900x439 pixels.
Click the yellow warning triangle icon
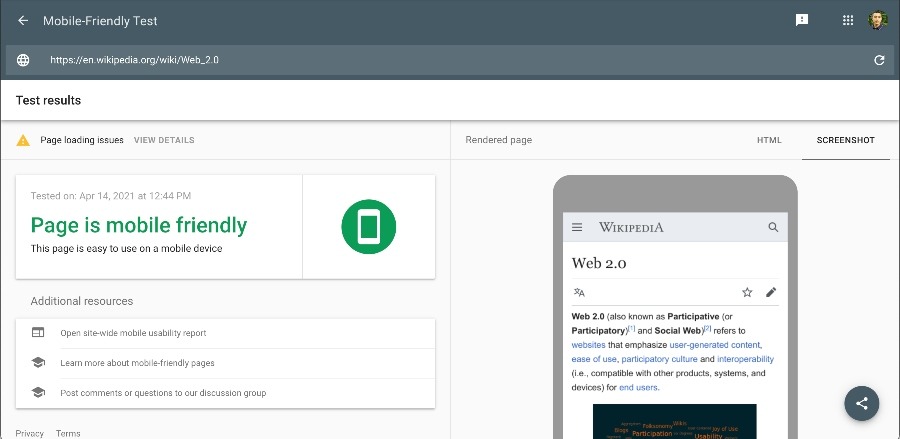23,140
